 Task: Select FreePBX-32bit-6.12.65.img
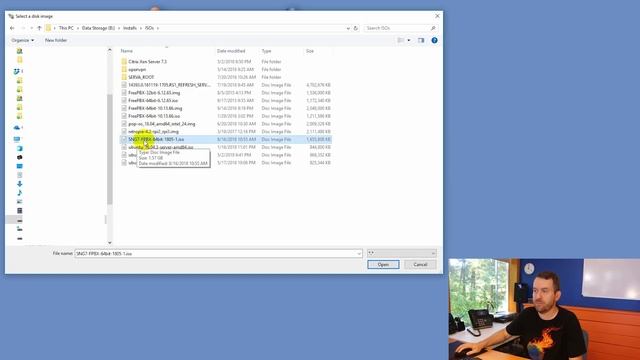tap(154, 93)
